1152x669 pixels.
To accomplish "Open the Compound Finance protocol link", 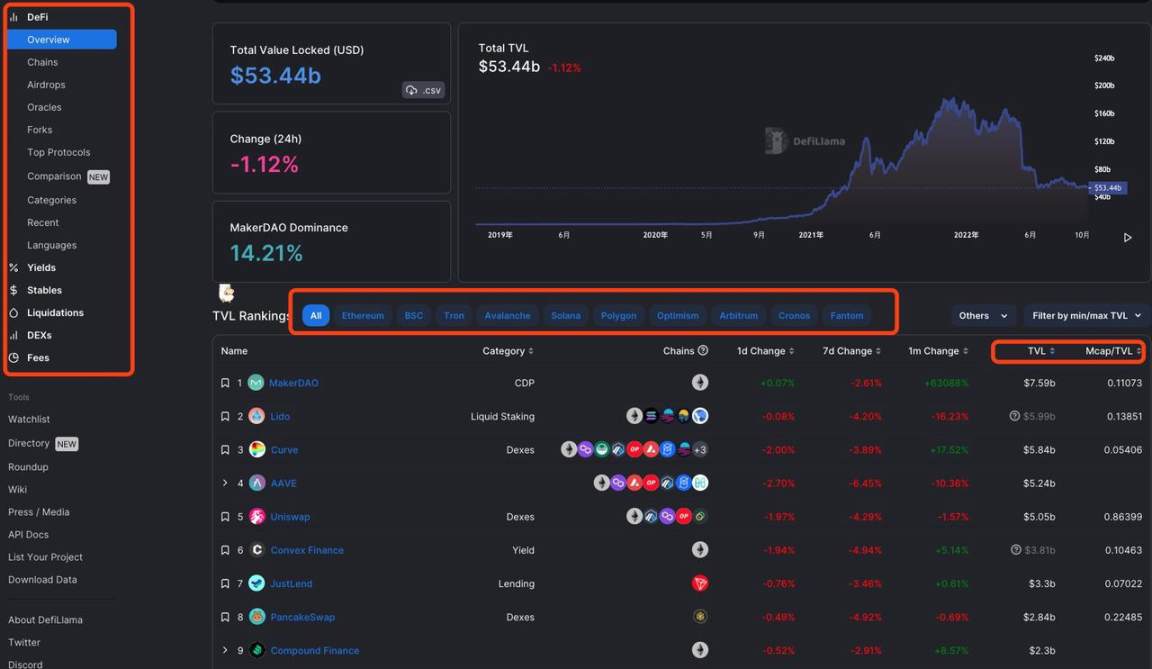I will coord(314,651).
